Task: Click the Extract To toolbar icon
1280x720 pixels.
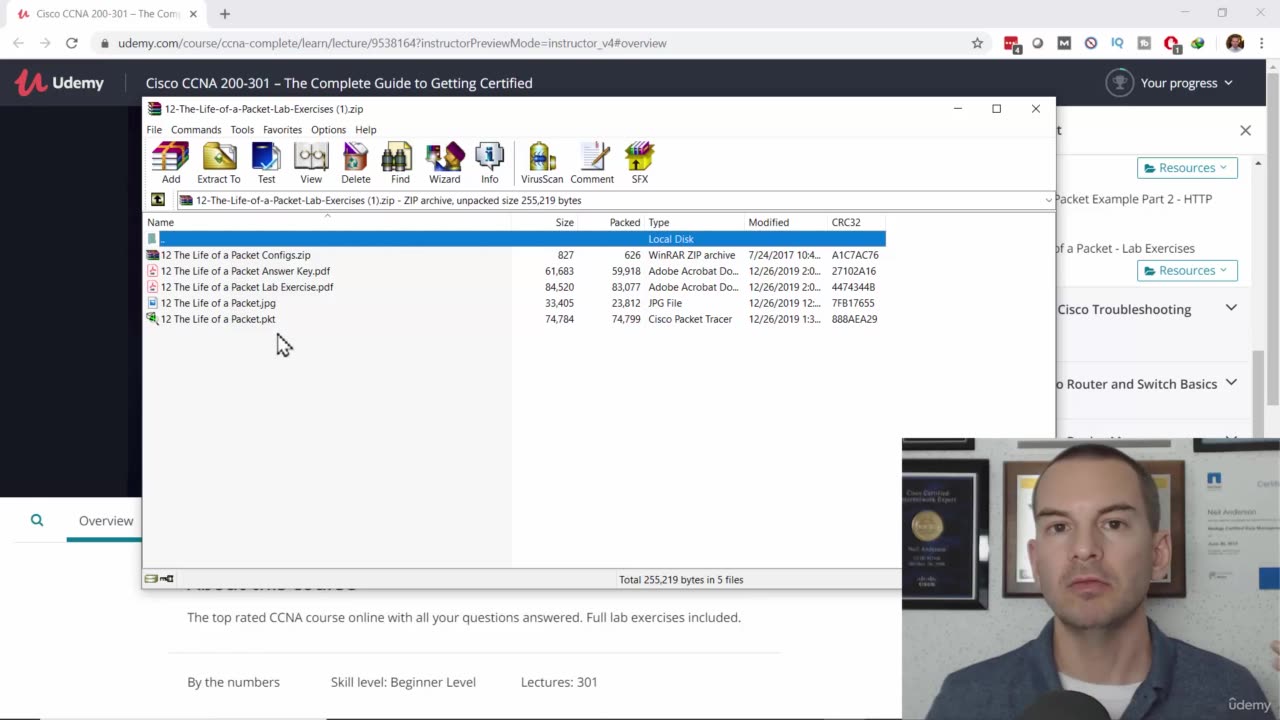Action: 219,163
